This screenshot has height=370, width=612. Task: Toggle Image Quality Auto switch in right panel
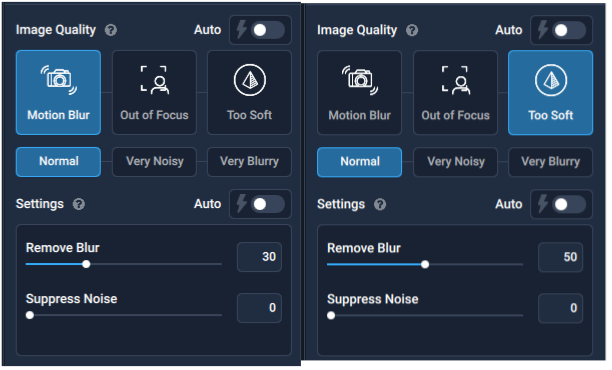click(x=569, y=30)
